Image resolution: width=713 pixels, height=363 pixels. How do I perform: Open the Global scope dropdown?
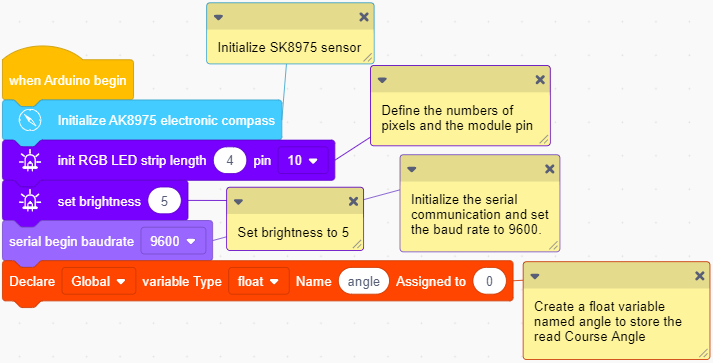point(99,281)
